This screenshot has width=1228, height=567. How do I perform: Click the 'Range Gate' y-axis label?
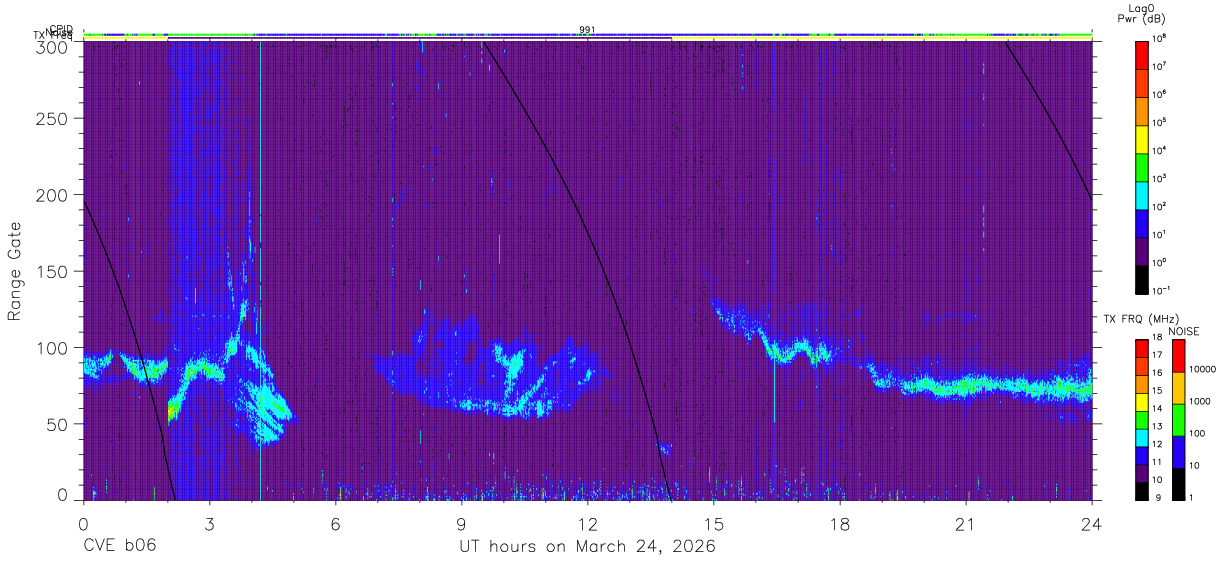(x=16, y=271)
